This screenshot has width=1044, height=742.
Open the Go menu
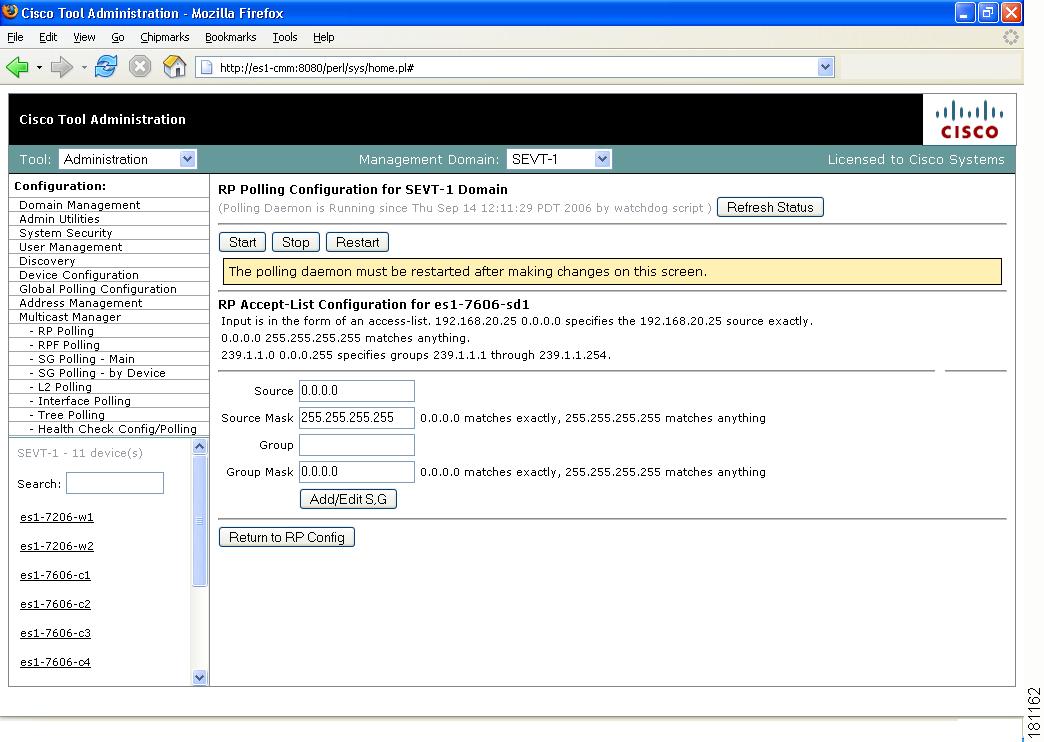[118, 37]
